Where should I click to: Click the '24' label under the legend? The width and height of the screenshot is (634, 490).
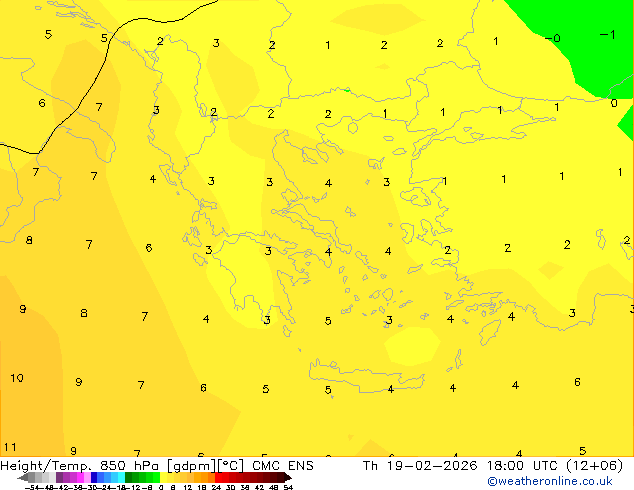(x=216, y=488)
